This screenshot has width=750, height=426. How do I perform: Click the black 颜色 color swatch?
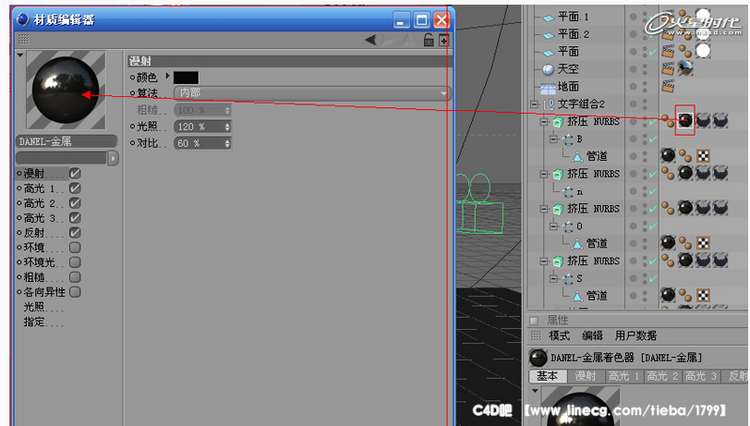click(x=186, y=78)
